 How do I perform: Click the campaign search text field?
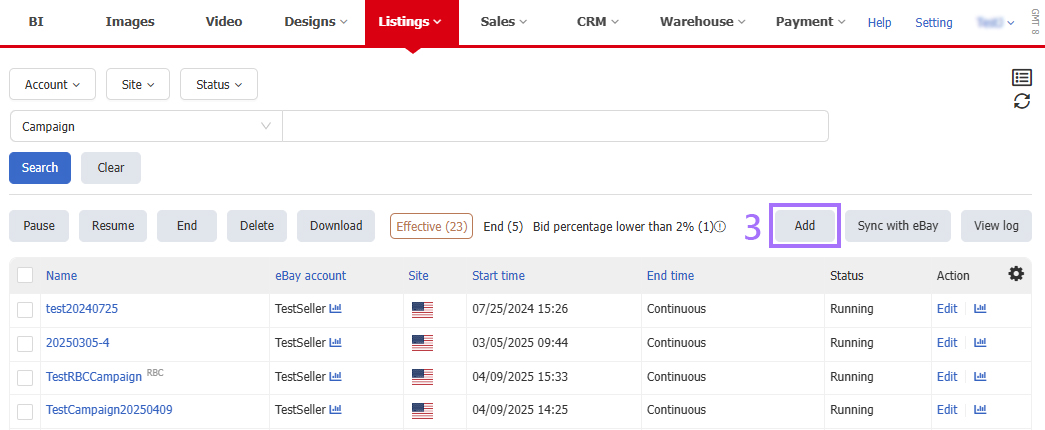point(555,127)
